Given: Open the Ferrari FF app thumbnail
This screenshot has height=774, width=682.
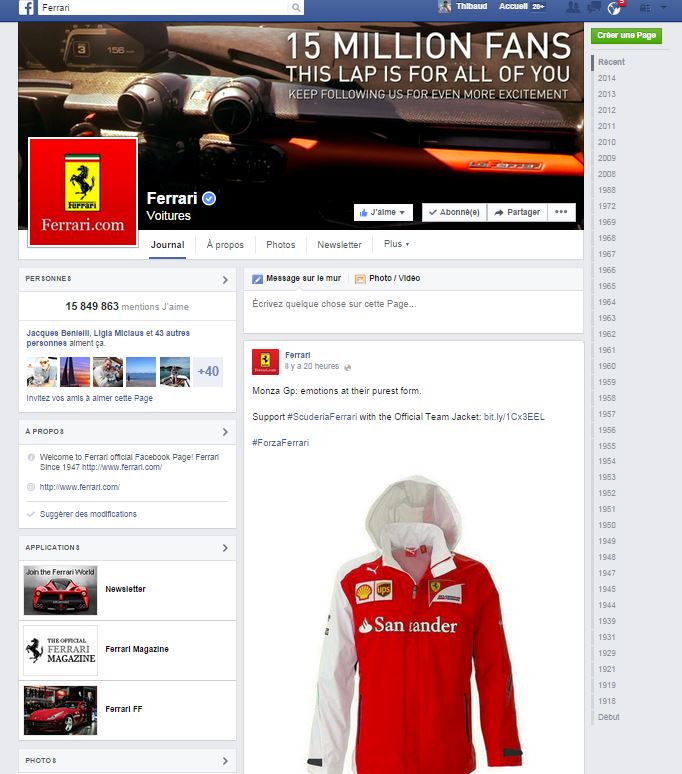Looking at the screenshot, I should click(60, 710).
